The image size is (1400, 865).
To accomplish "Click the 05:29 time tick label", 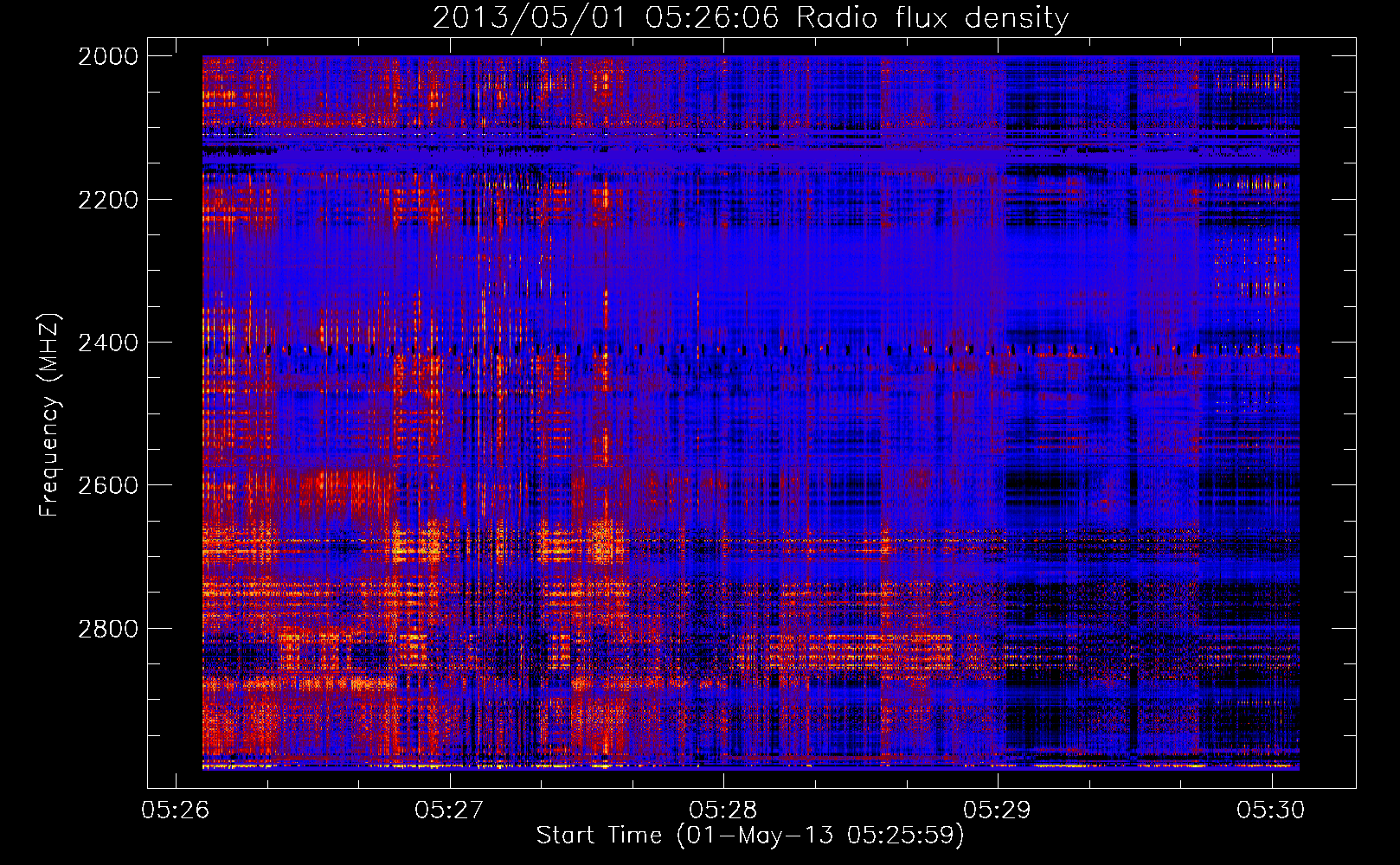I will [998, 810].
